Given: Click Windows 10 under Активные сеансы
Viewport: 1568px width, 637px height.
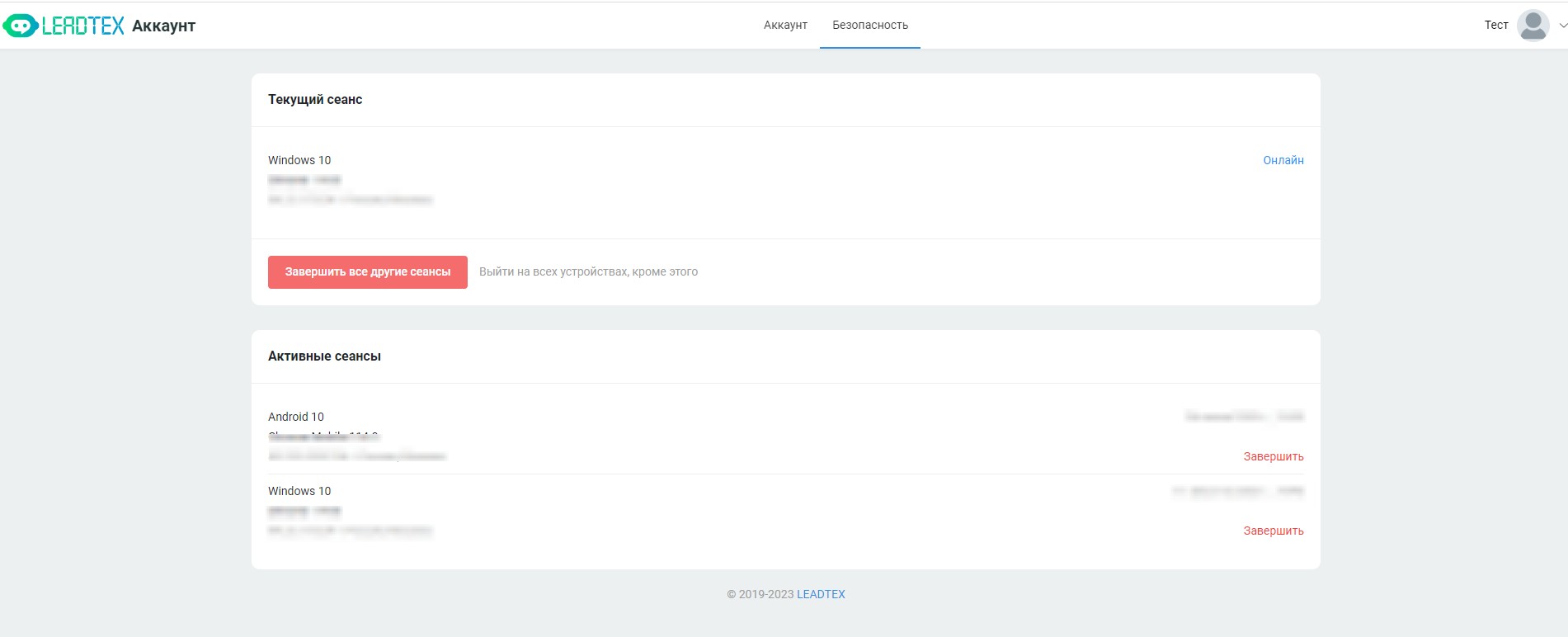Looking at the screenshot, I should [299, 491].
